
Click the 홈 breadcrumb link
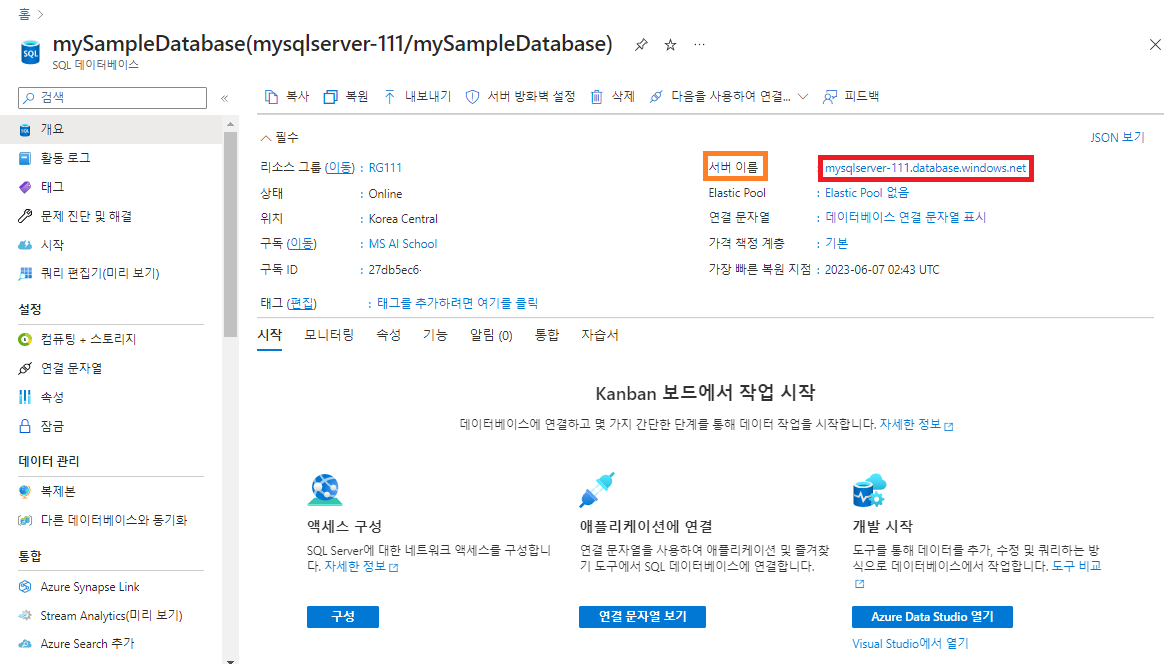pos(24,14)
